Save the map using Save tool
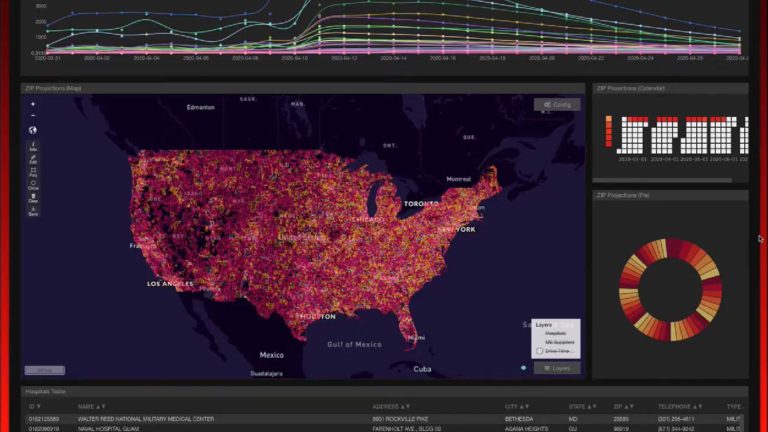Screen dimensions: 768x432 tap(33, 211)
